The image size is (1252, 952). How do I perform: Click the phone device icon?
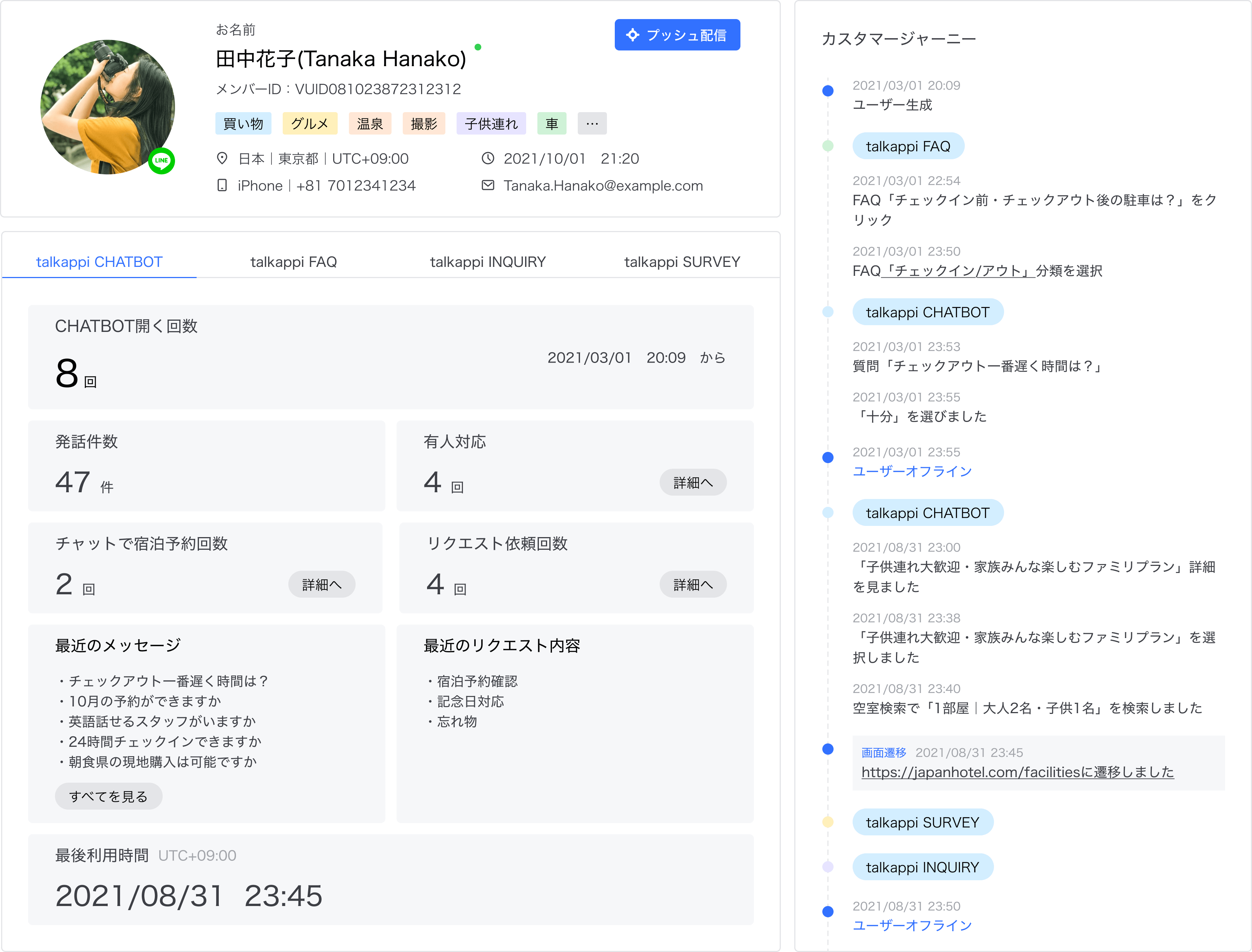222,185
